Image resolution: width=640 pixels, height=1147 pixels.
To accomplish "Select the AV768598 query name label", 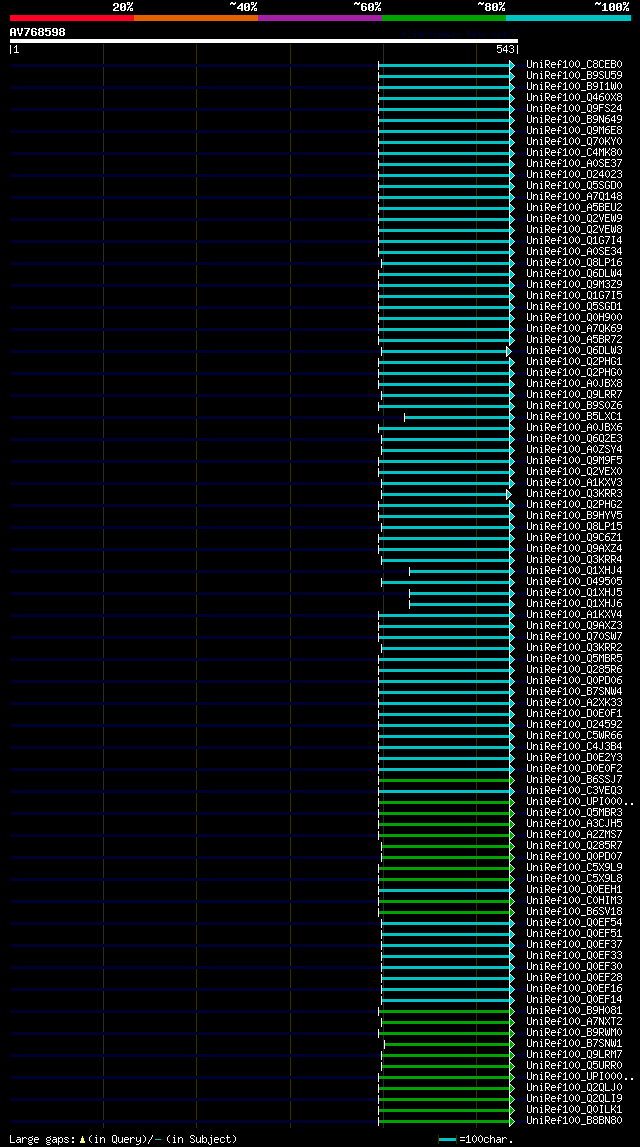I will tap(37, 32).
